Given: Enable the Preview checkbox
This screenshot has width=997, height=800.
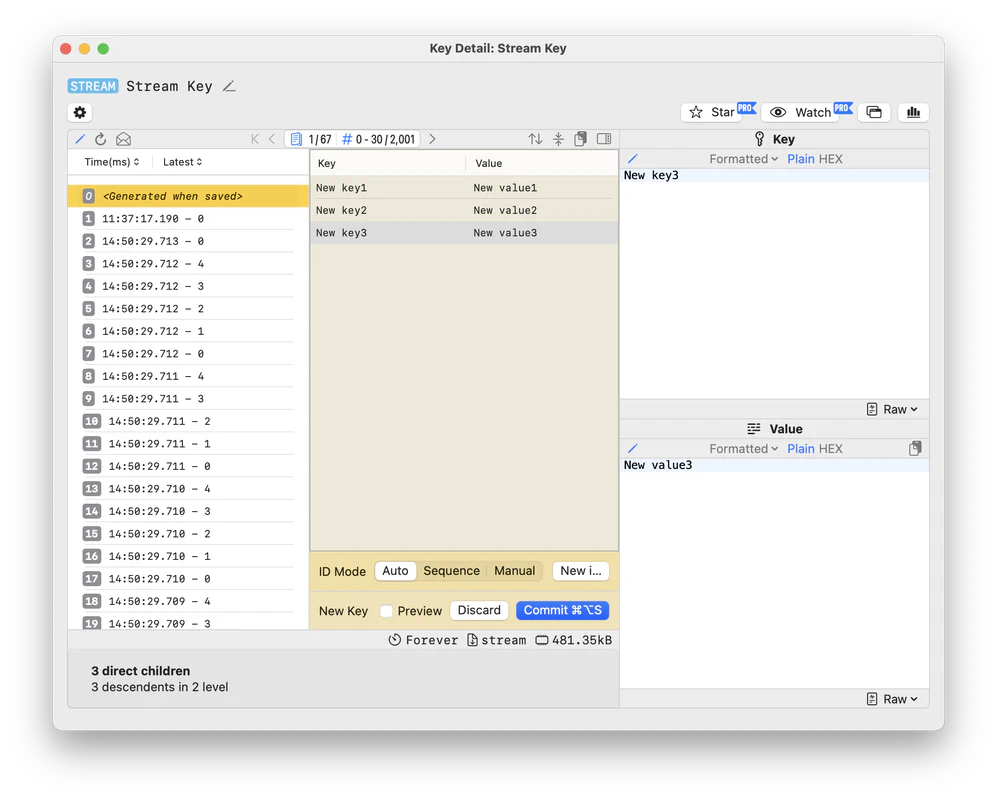Looking at the screenshot, I should [x=386, y=611].
